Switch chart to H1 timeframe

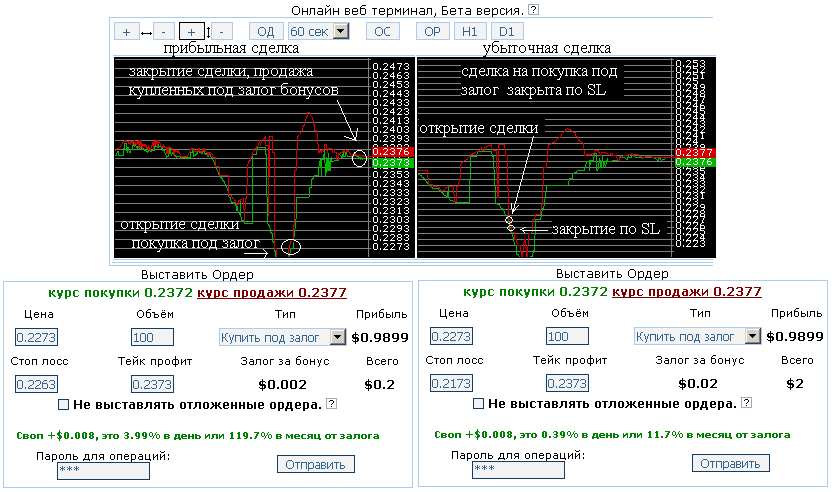tap(470, 32)
